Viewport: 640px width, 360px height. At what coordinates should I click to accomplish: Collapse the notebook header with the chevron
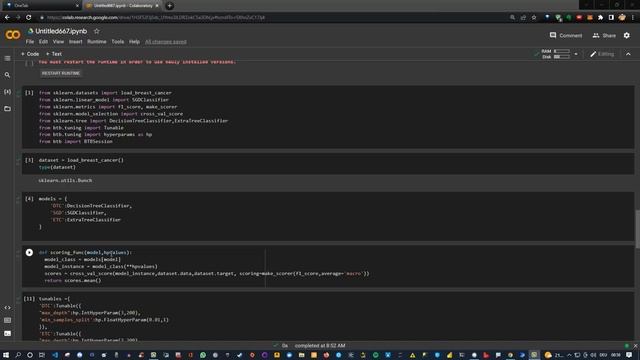pyautogui.click(x=628, y=54)
